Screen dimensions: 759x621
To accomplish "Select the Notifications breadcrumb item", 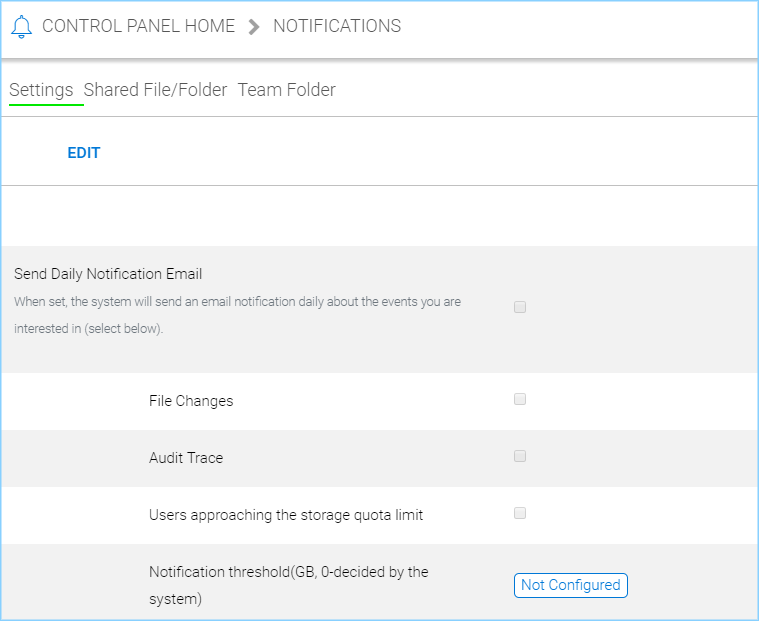I will coord(337,26).
